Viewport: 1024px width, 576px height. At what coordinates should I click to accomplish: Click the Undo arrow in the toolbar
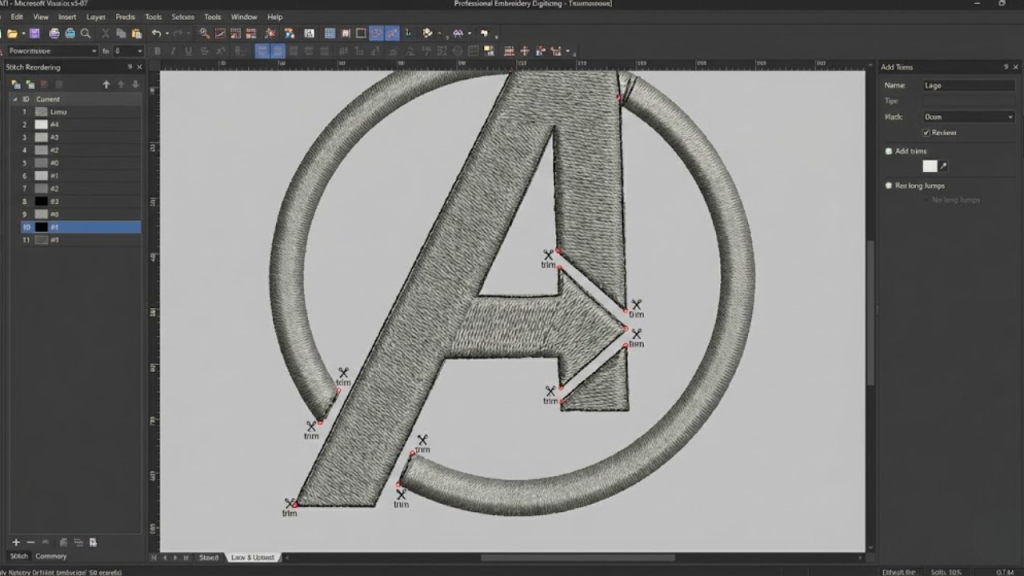click(154, 32)
